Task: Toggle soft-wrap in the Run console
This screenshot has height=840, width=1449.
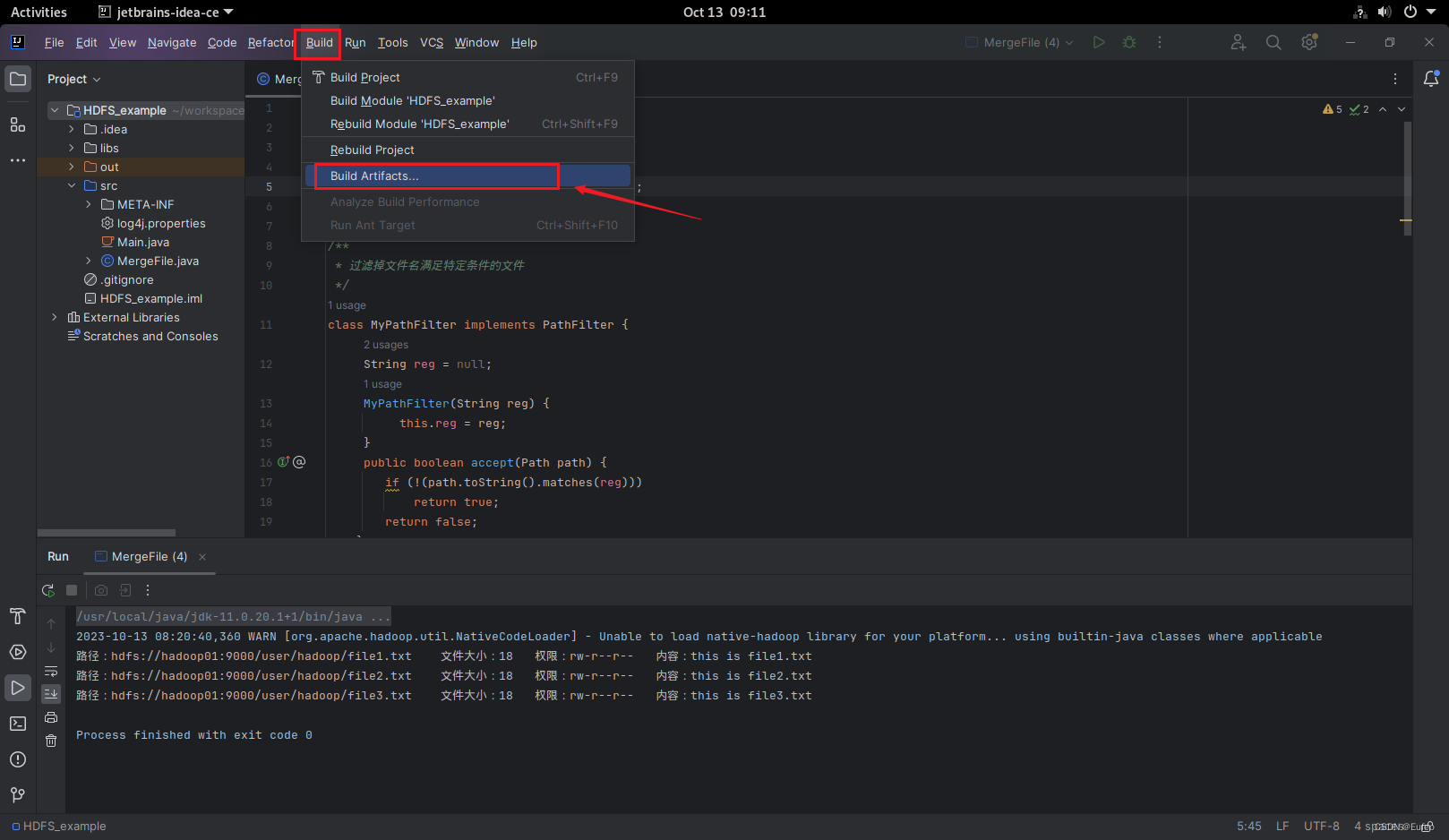Action: tap(51, 672)
